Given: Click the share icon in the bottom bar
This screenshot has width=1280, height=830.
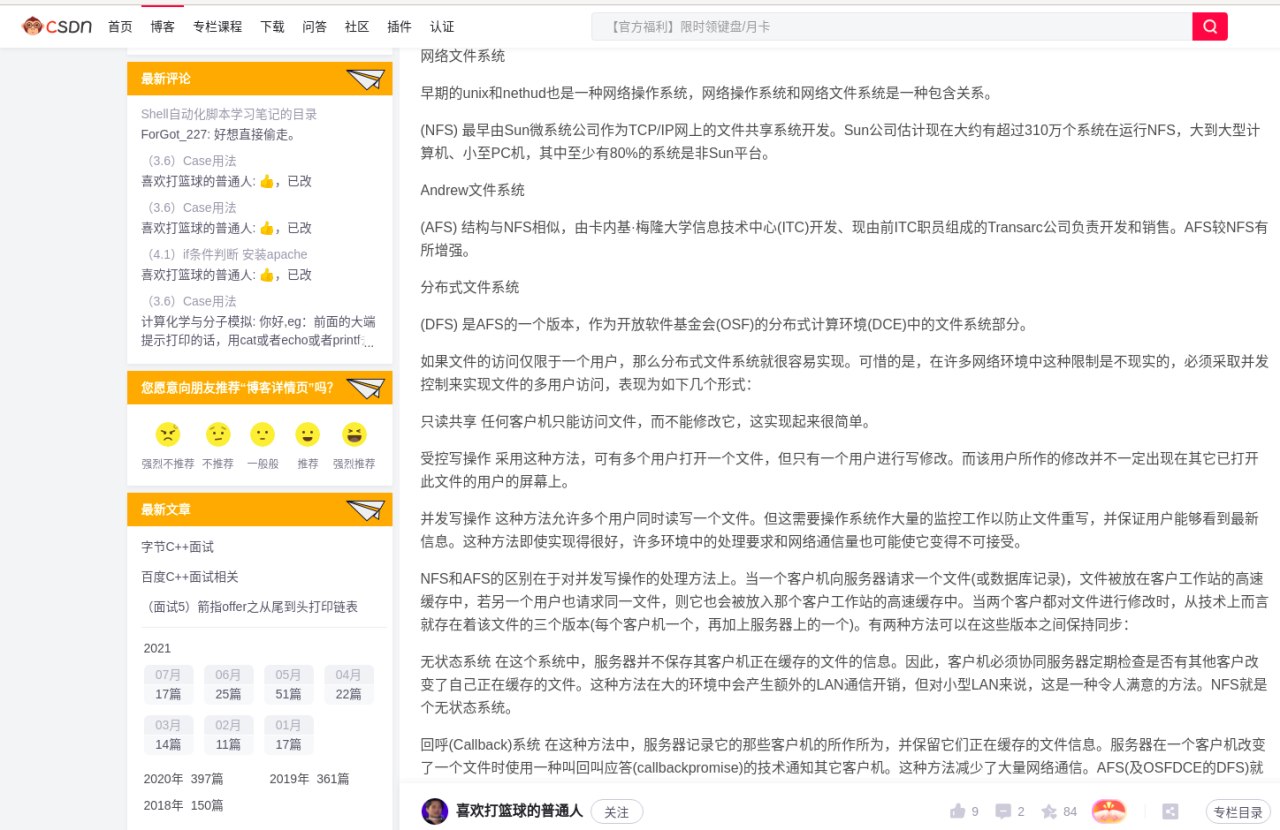Looking at the screenshot, I should tap(1170, 811).
